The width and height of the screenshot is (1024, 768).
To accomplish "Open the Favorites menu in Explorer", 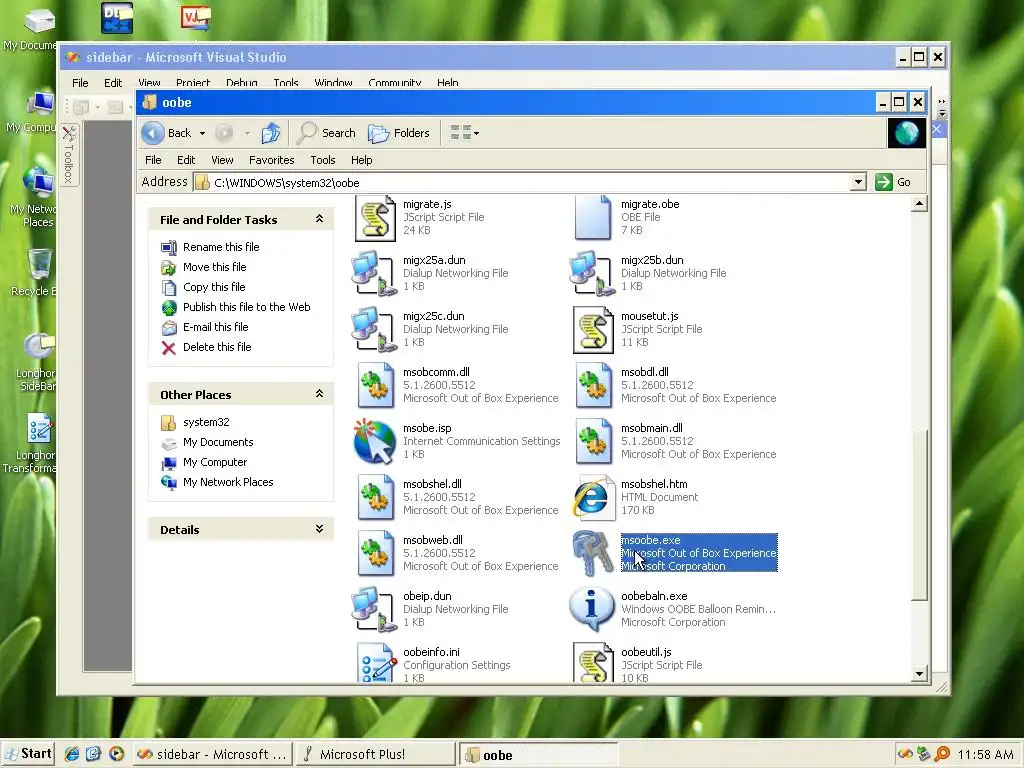I will 272,160.
